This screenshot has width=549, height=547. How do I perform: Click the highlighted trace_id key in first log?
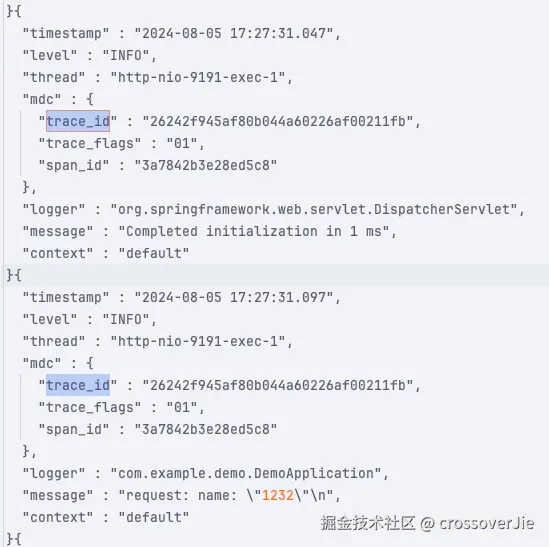(78, 121)
